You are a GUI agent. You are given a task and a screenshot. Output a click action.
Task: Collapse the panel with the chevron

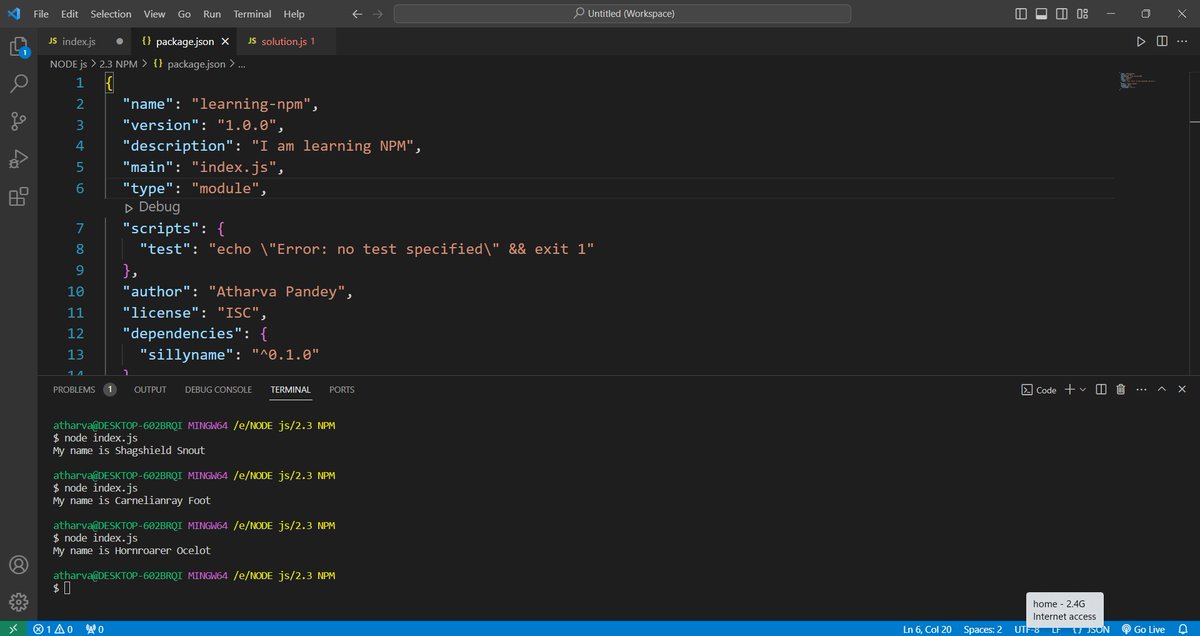pyautogui.click(x=1161, y=389)
